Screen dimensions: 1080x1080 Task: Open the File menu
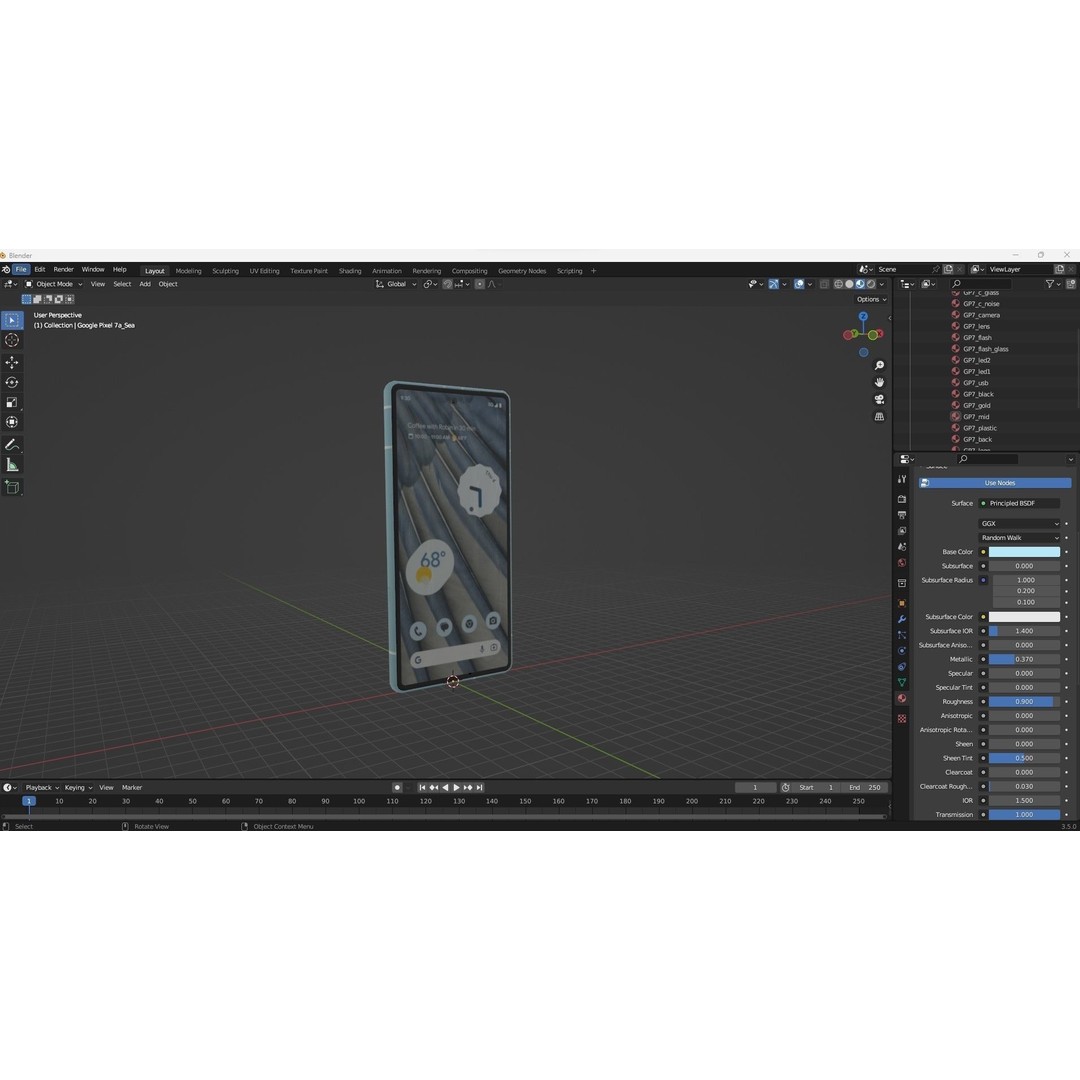pos(21,269)
